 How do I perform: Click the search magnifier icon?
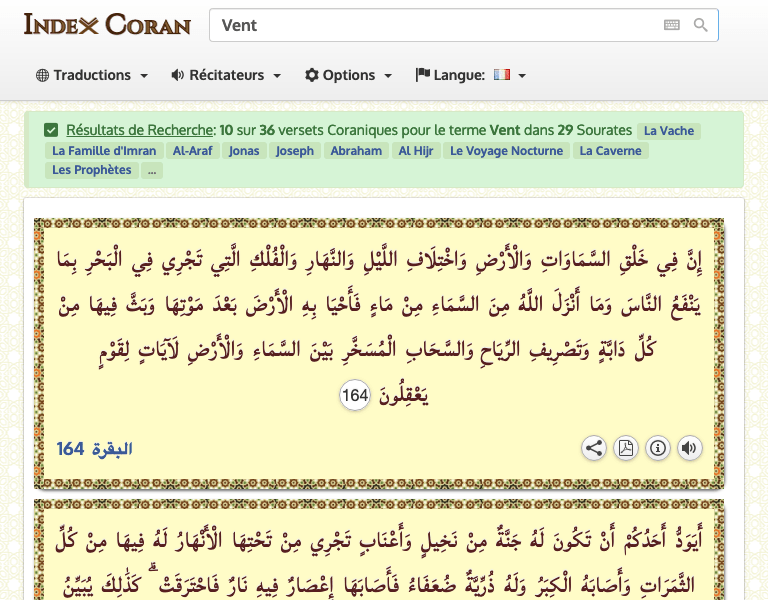tap(700, 25)
